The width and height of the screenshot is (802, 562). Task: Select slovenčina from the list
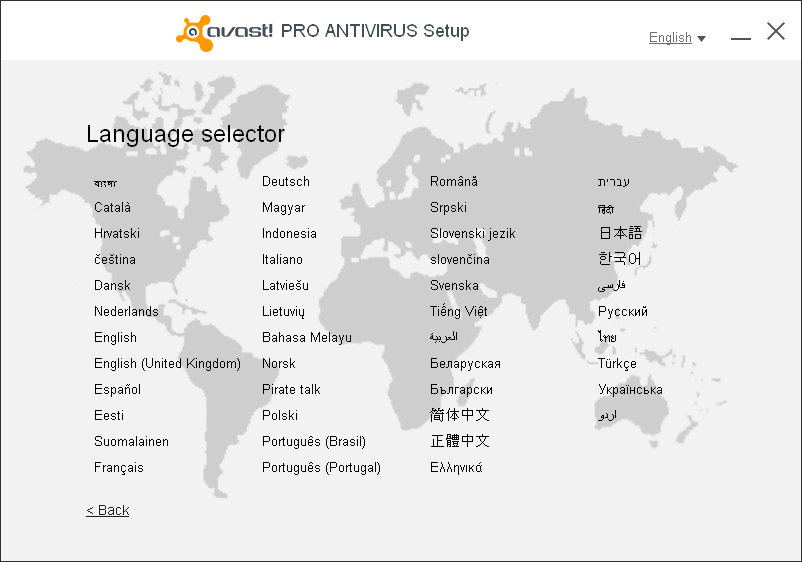(x=460, y=259)
